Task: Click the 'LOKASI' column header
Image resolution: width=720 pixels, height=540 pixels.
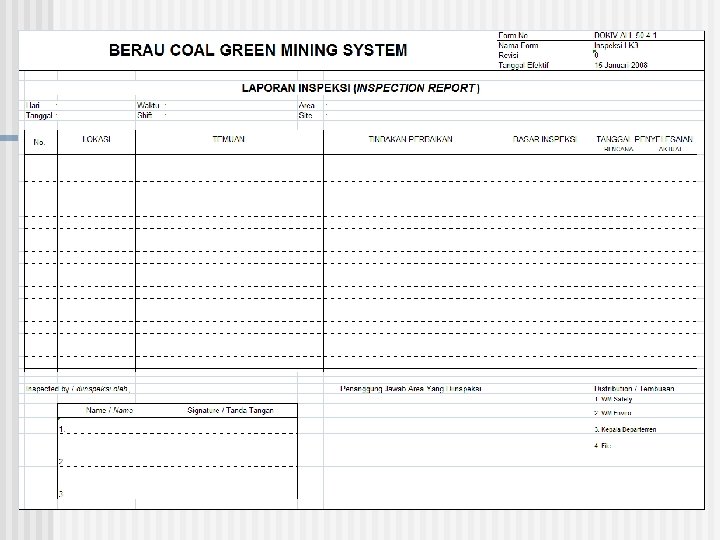Action: click(x=96, y=139)
